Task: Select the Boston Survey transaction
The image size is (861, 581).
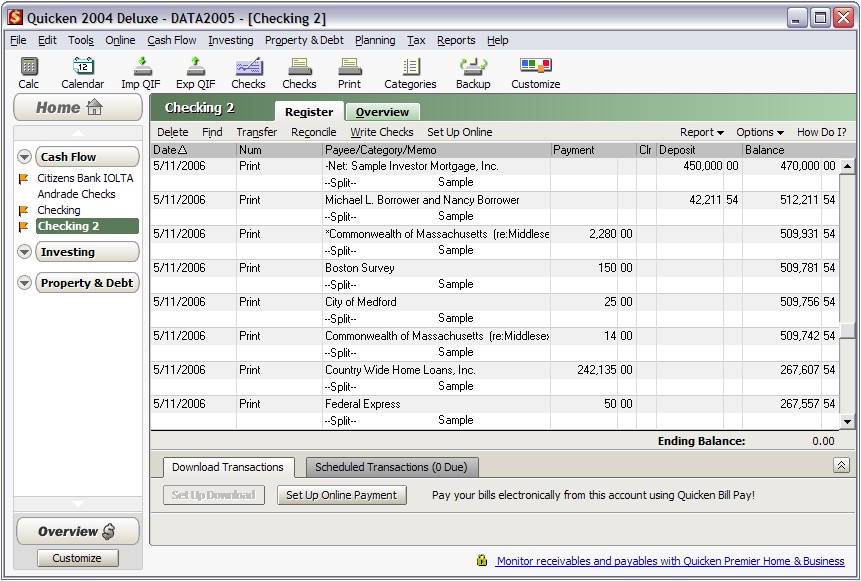Action: point(494,276)
